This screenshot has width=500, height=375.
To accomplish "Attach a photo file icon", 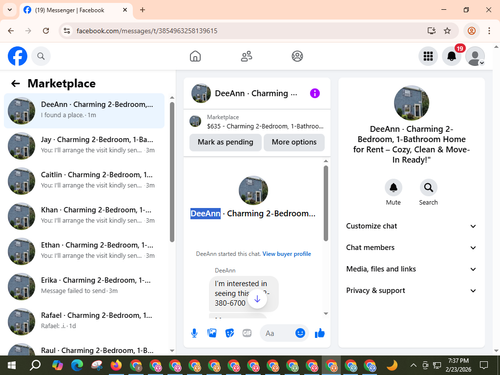I will pos(212,333).
